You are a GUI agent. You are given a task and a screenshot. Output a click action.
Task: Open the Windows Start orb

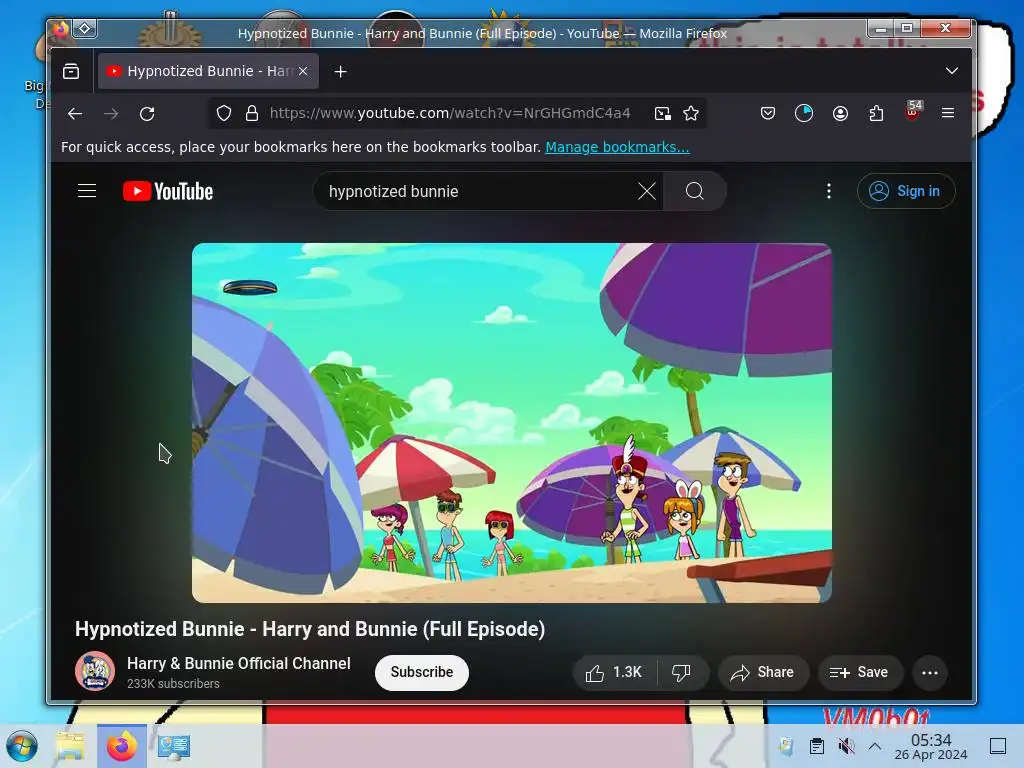22,746
